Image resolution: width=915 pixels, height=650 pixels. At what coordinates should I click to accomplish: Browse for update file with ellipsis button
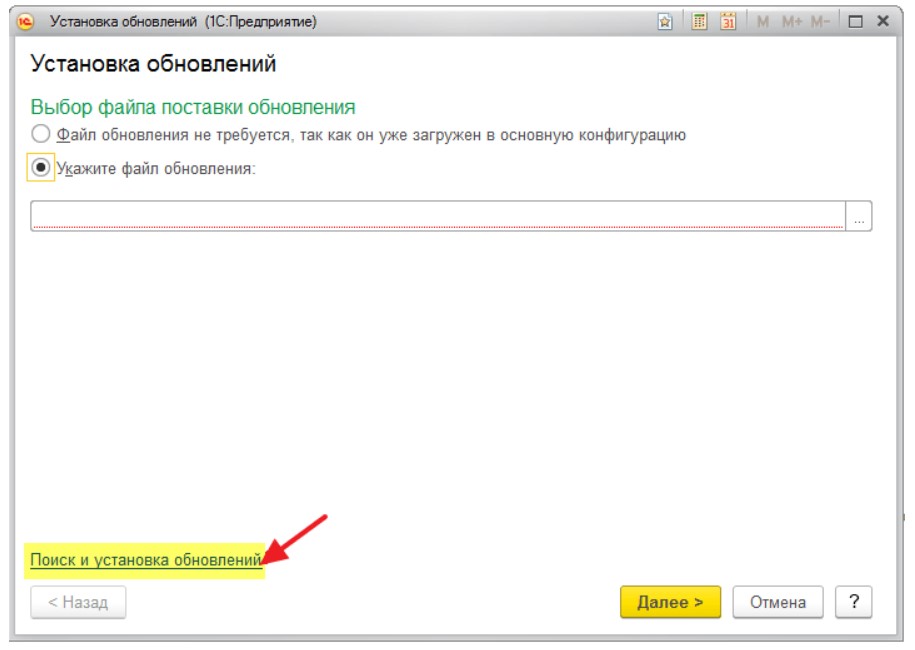click(x=859, y=217)
